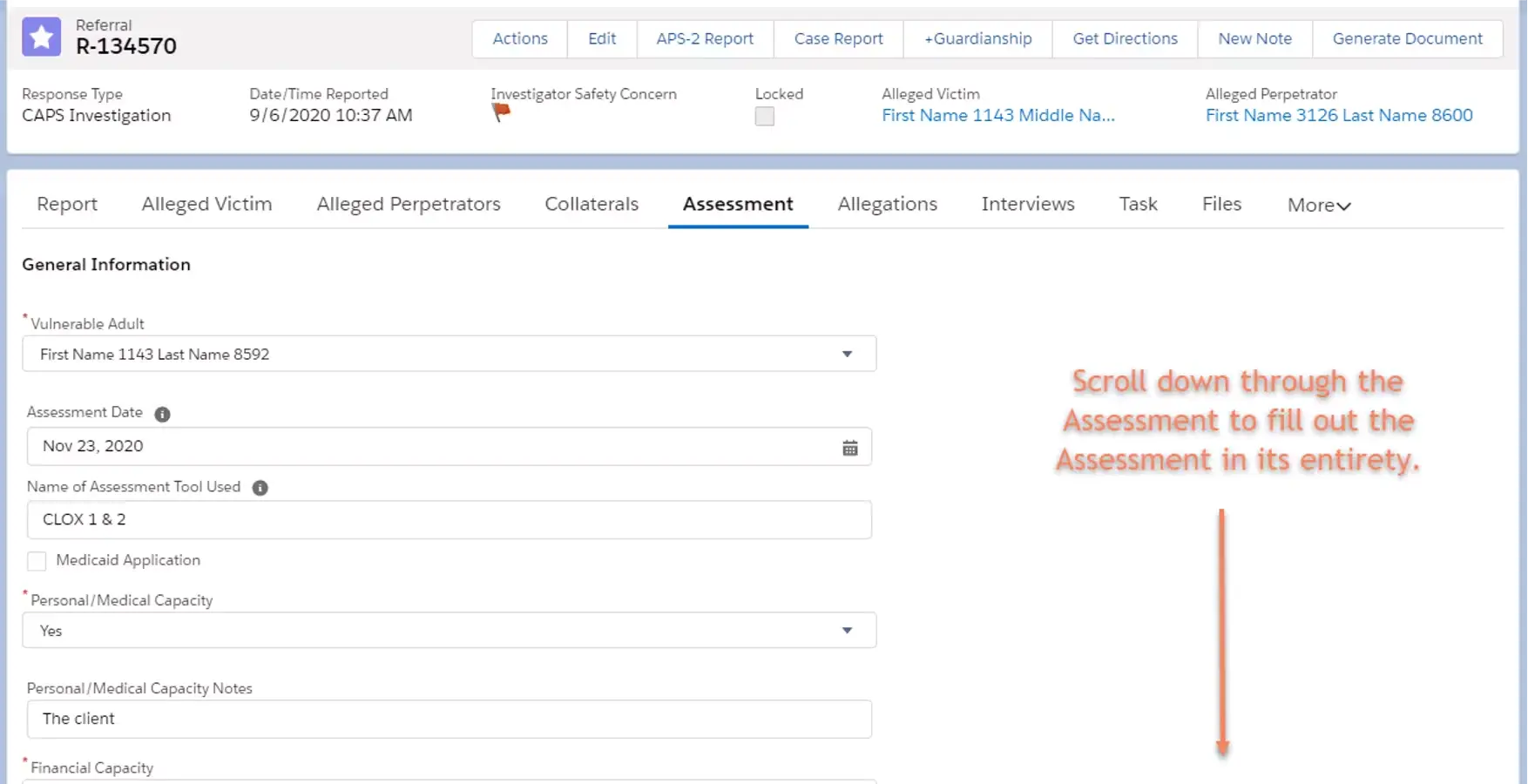1528x784 pixels.
Task: Open the Vulnerable Adult dropdown
Action: [449, 354]
